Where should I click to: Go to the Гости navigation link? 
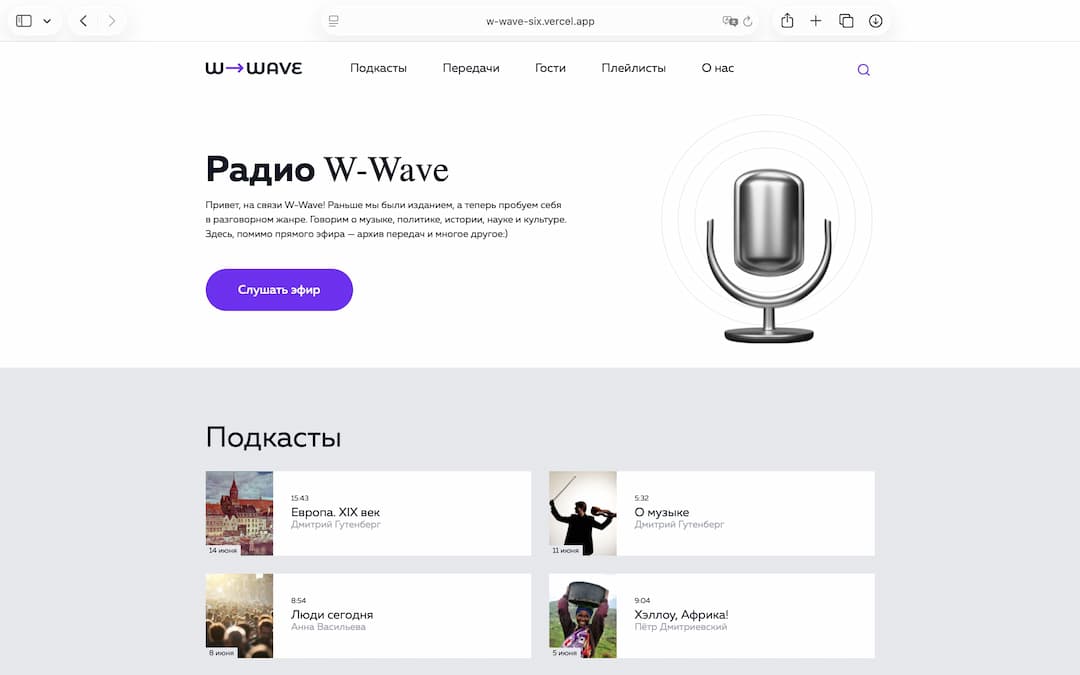(550, 68)
